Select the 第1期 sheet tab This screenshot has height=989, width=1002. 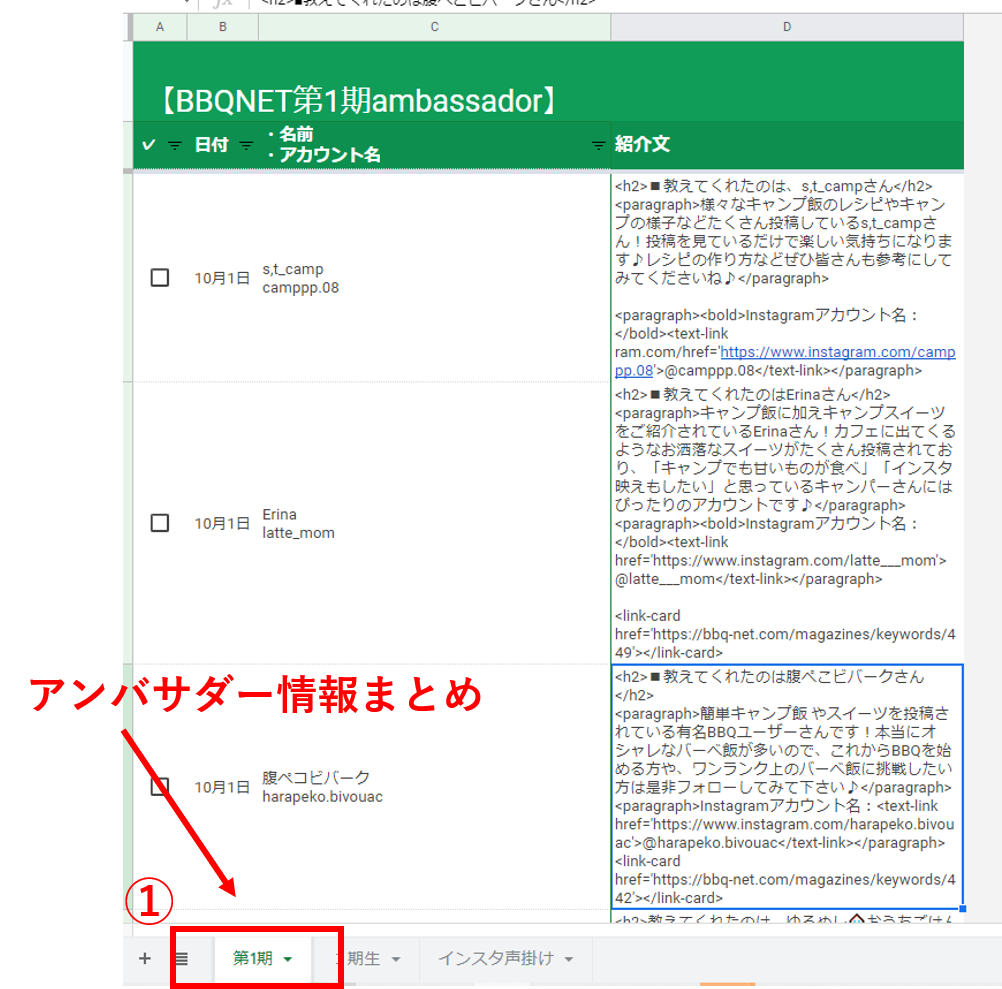[x=252, y=958]
